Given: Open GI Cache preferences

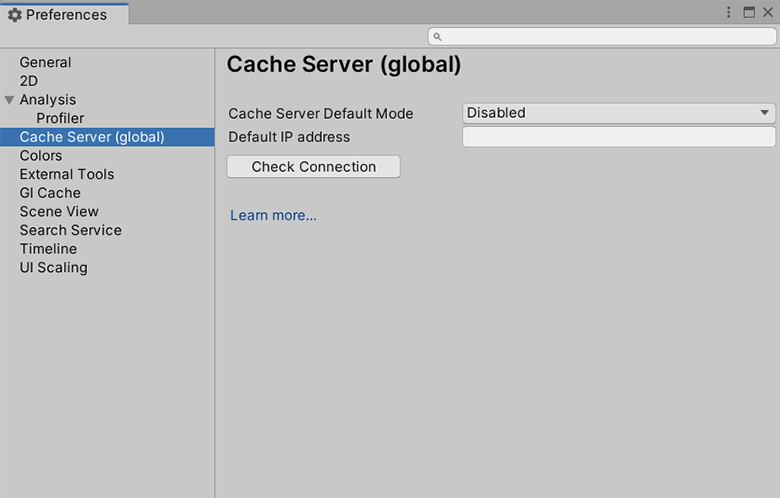Looking at the screenshot, I should (50, 193).
